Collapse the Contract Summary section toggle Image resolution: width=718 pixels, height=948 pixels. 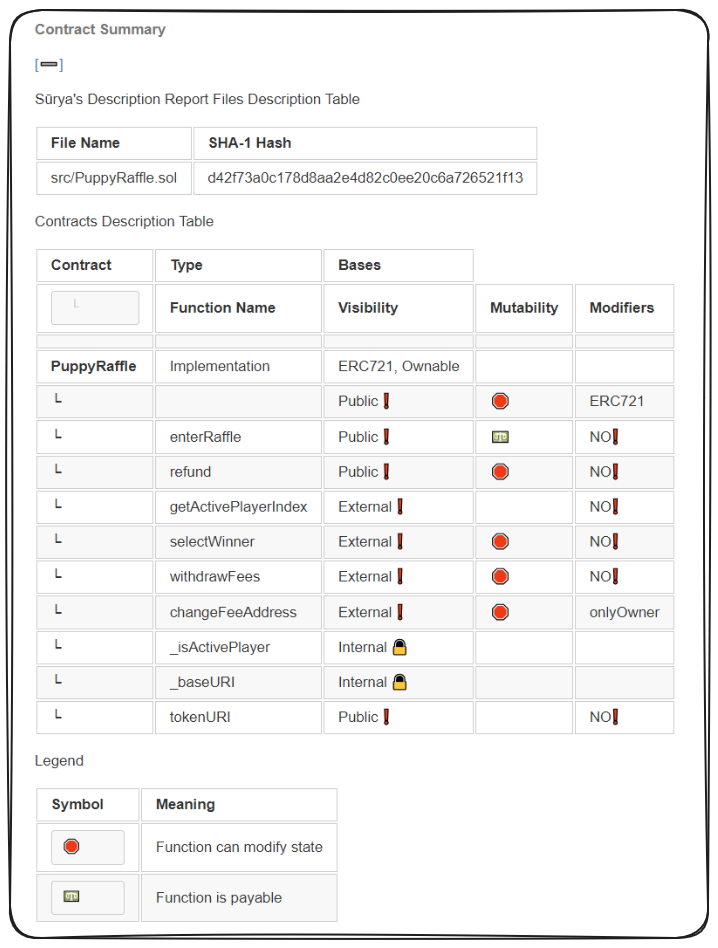pyautogui.click(x=49, y=65)
